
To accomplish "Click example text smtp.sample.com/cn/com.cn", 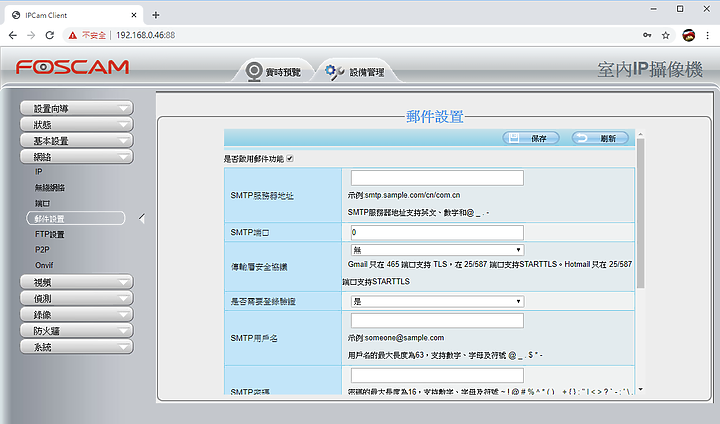I will coord(412,195).
